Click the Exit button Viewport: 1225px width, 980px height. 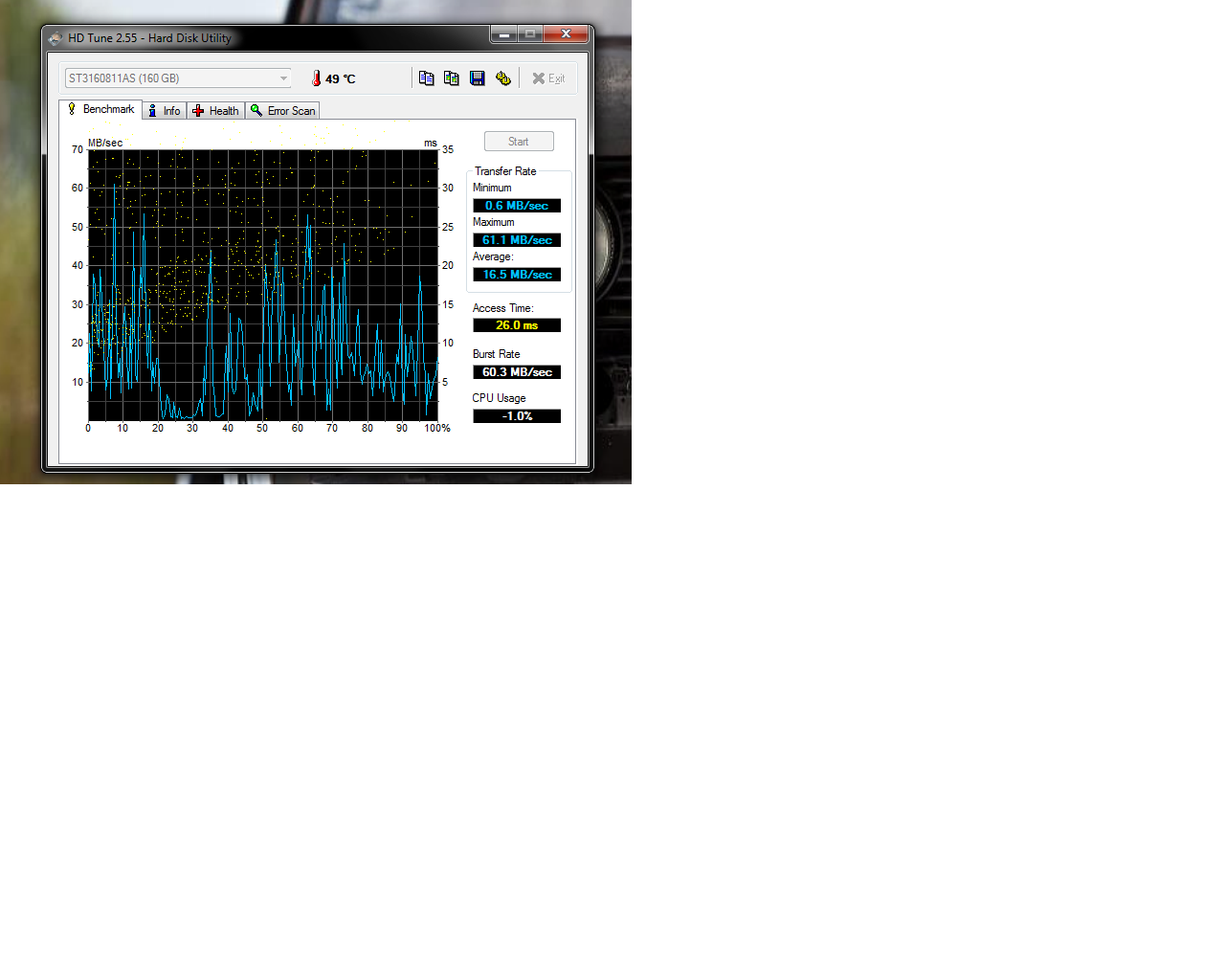click(x=548, y=78)
